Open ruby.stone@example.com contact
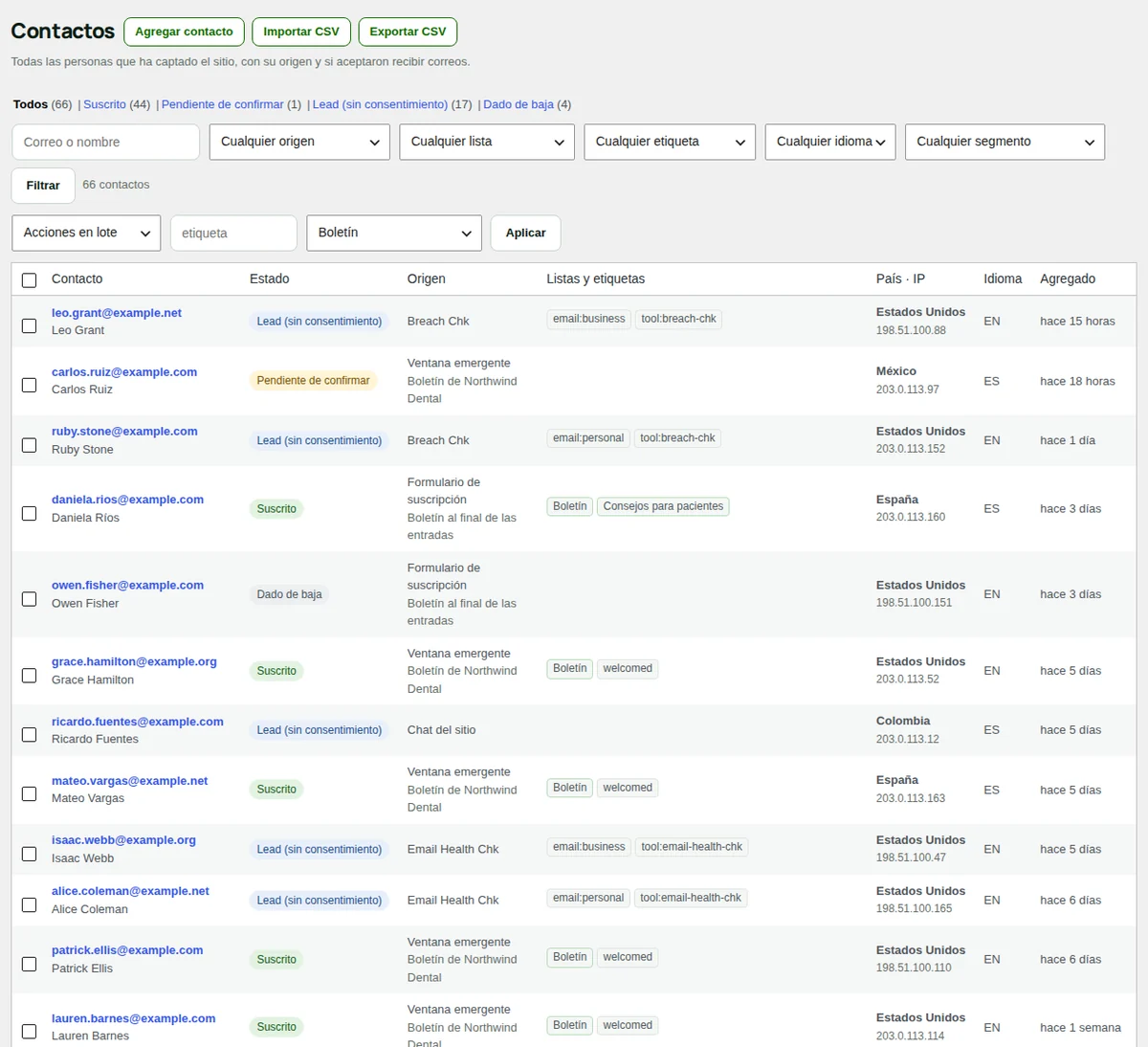Screen dimensions: 1148x1047 tap(124, 432)
